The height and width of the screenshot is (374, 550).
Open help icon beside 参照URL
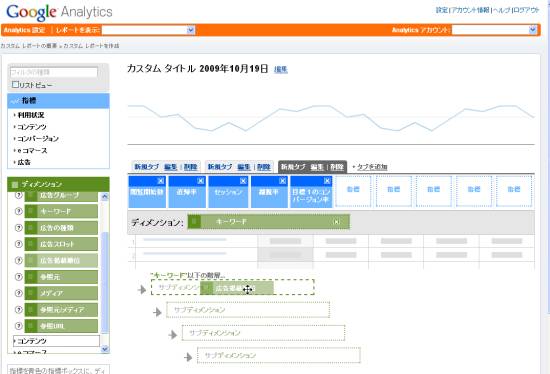(19, 326)
